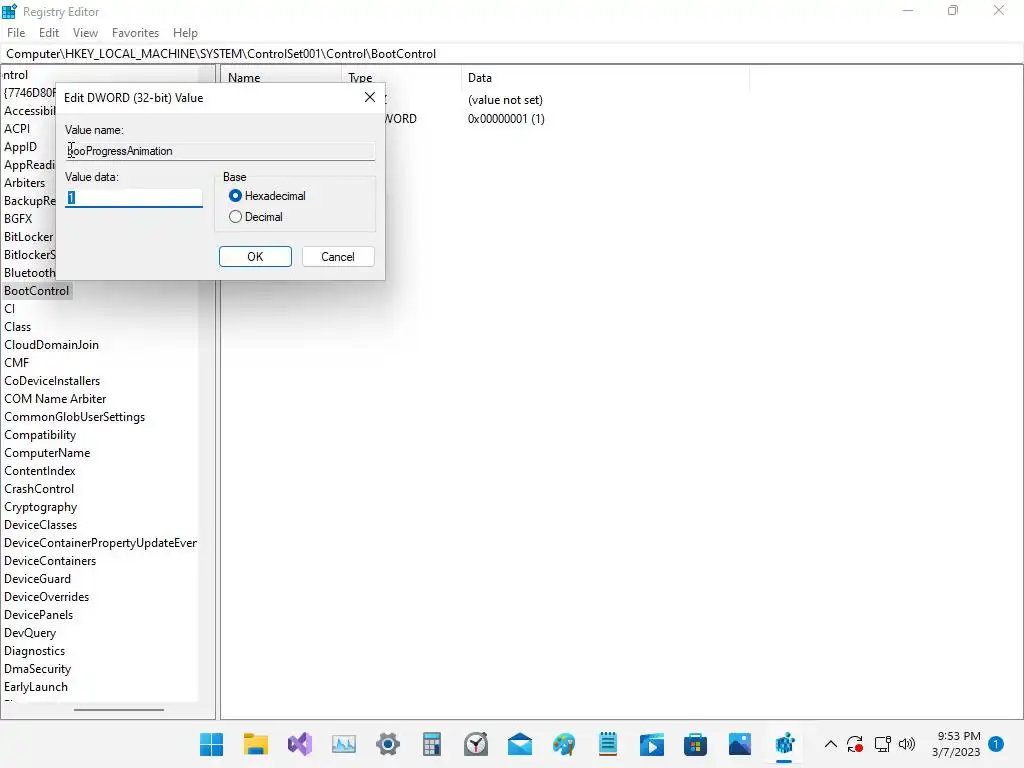Select the DevicePanels key

tap(39, 615)
